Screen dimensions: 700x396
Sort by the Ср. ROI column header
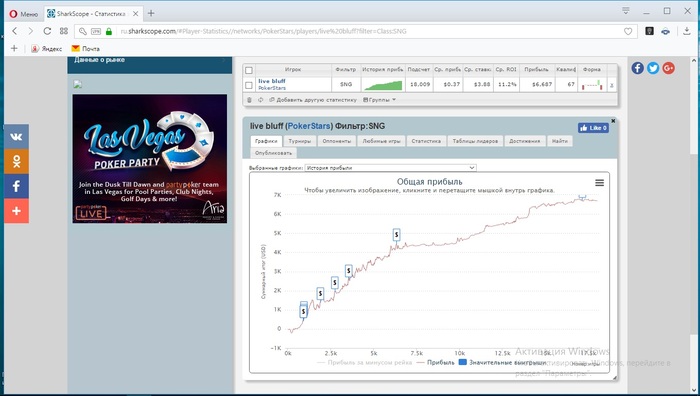506,70
